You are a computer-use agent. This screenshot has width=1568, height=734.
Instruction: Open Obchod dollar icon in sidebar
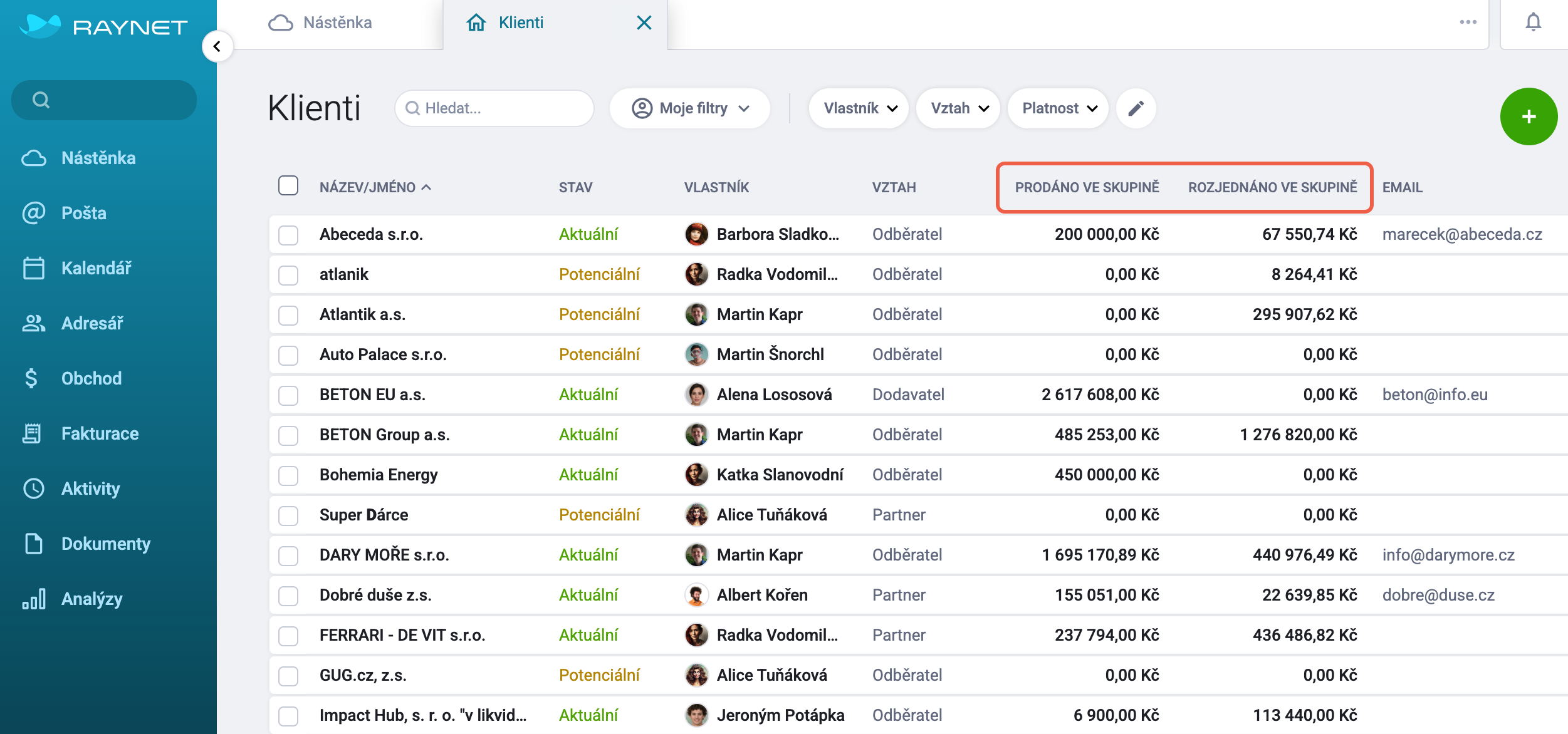tap(31, 378)
